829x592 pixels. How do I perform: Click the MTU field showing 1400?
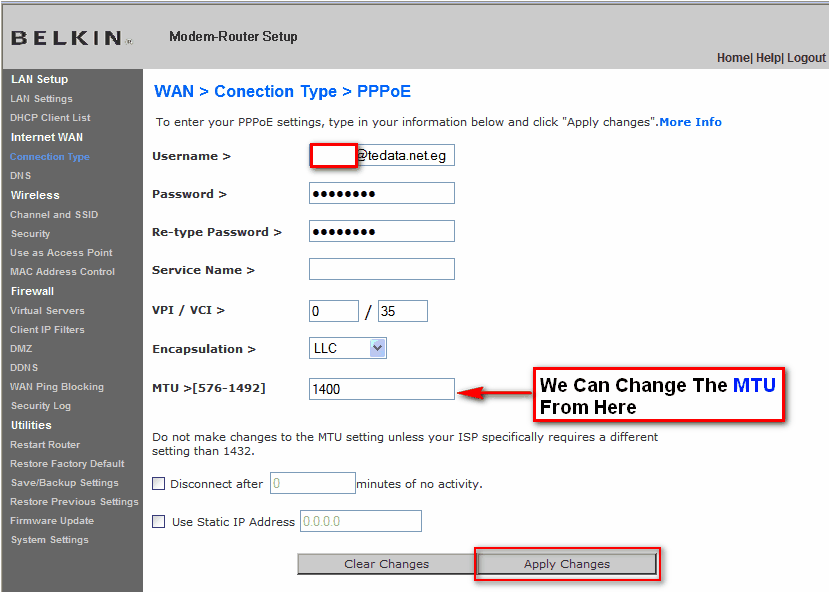pos(382,389)
